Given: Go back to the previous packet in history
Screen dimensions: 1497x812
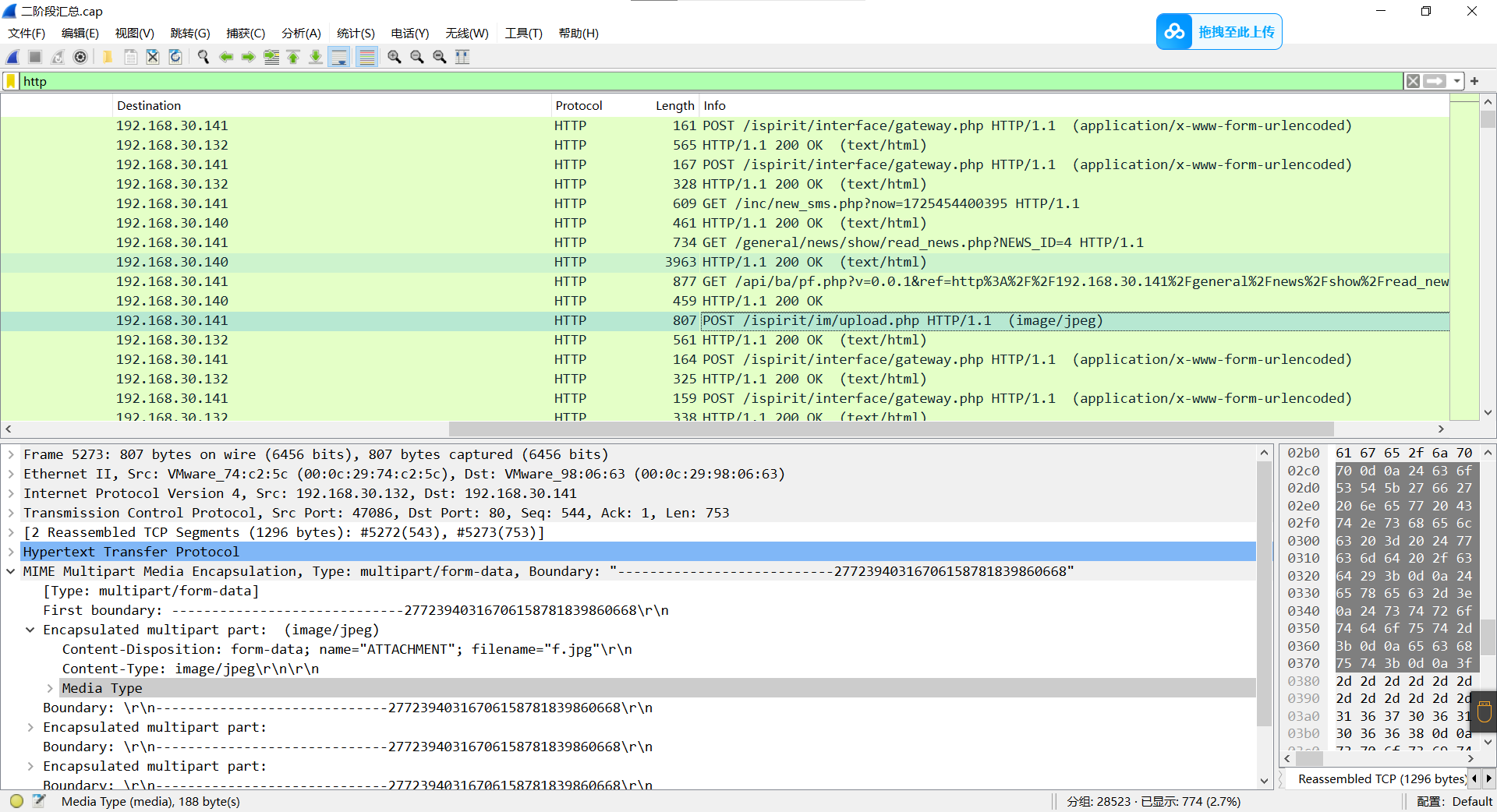Looking at the screenshot, I should pyautogui.click(x=226, y=57).
